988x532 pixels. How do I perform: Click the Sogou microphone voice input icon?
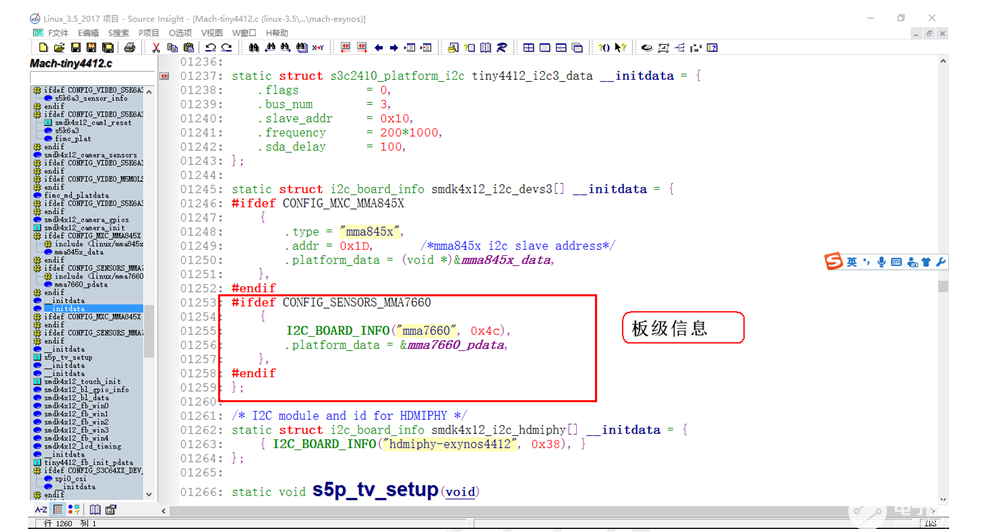[882, 262]
